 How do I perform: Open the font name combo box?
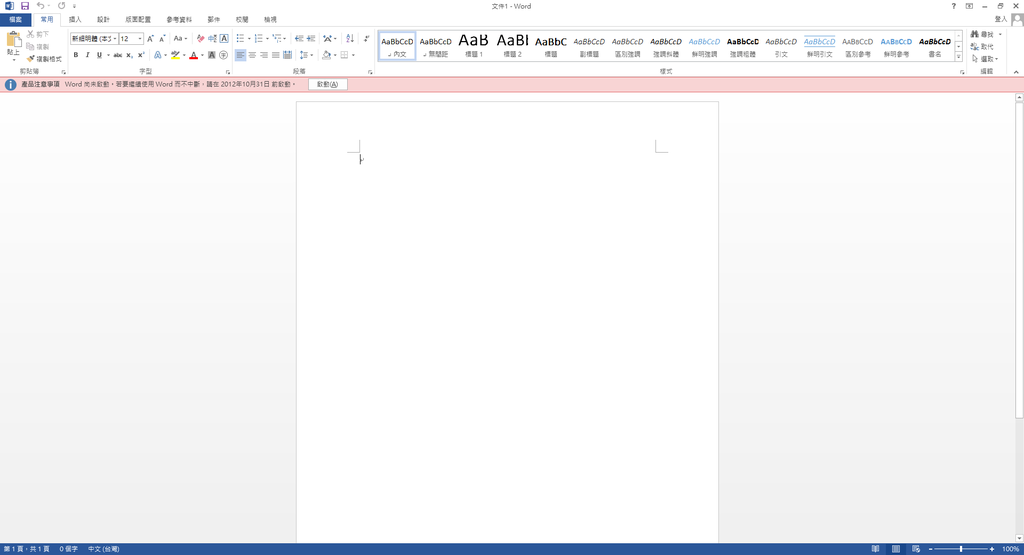[x=94, y=39]
